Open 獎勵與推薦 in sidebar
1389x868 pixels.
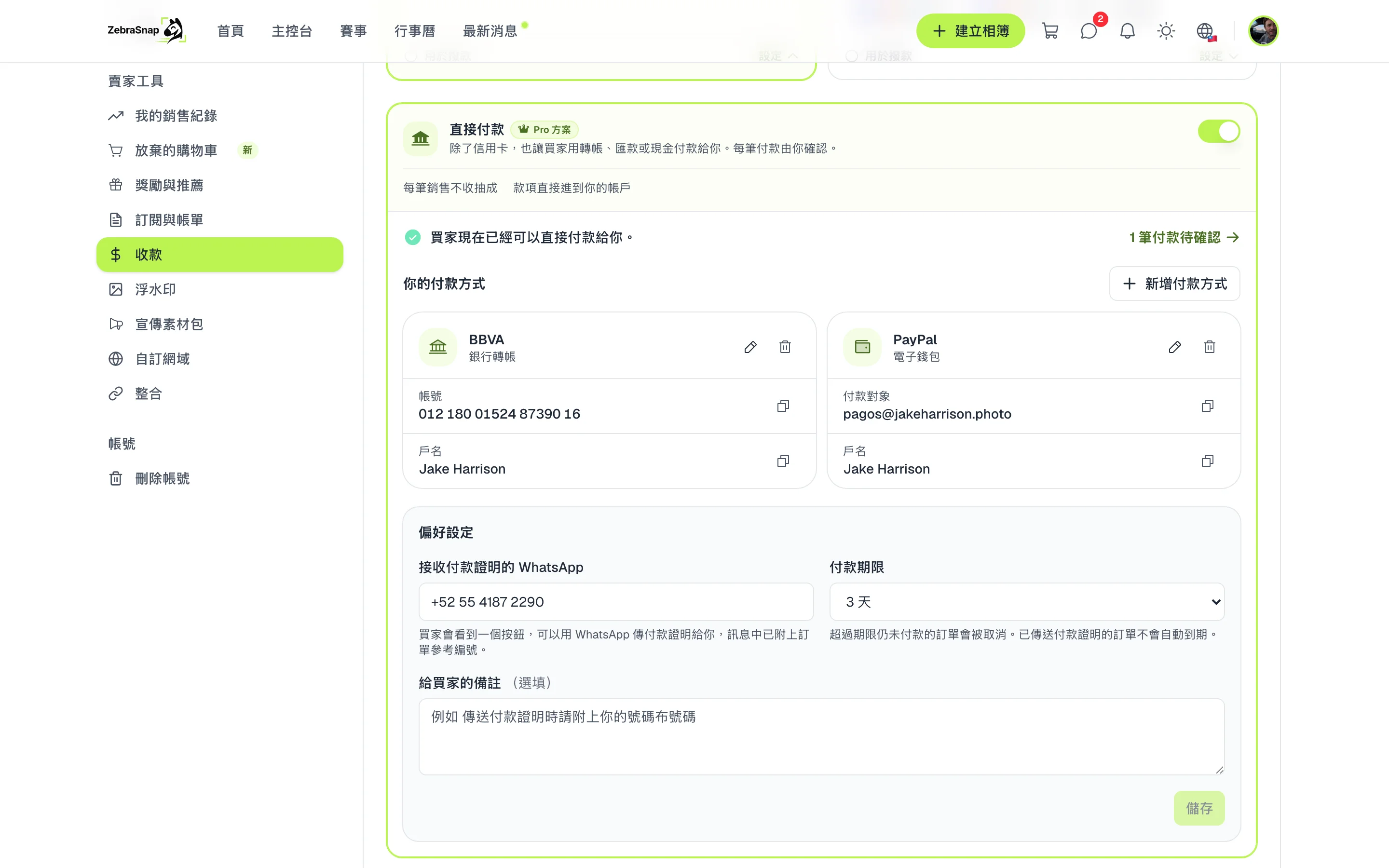pos(220,186)
